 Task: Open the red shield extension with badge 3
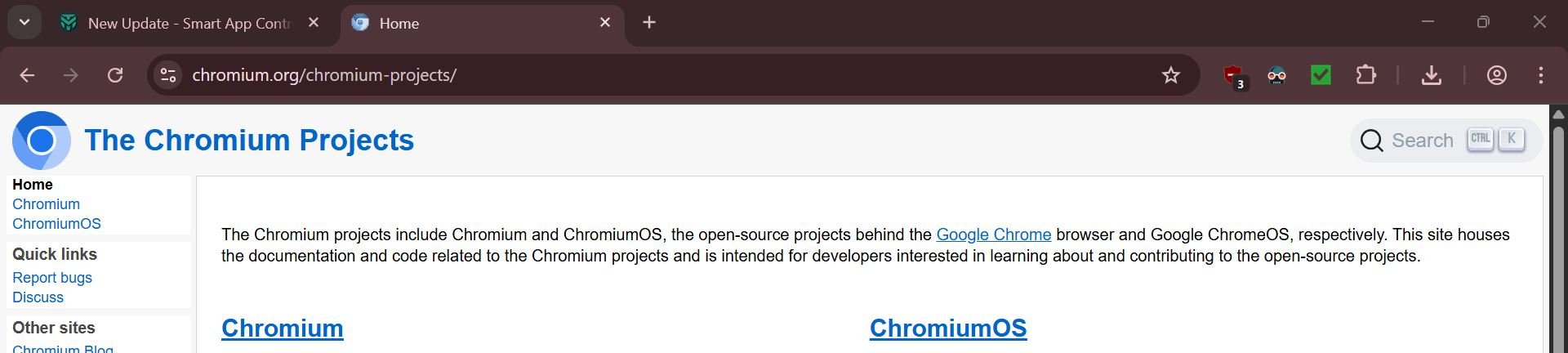[1235, 77]
